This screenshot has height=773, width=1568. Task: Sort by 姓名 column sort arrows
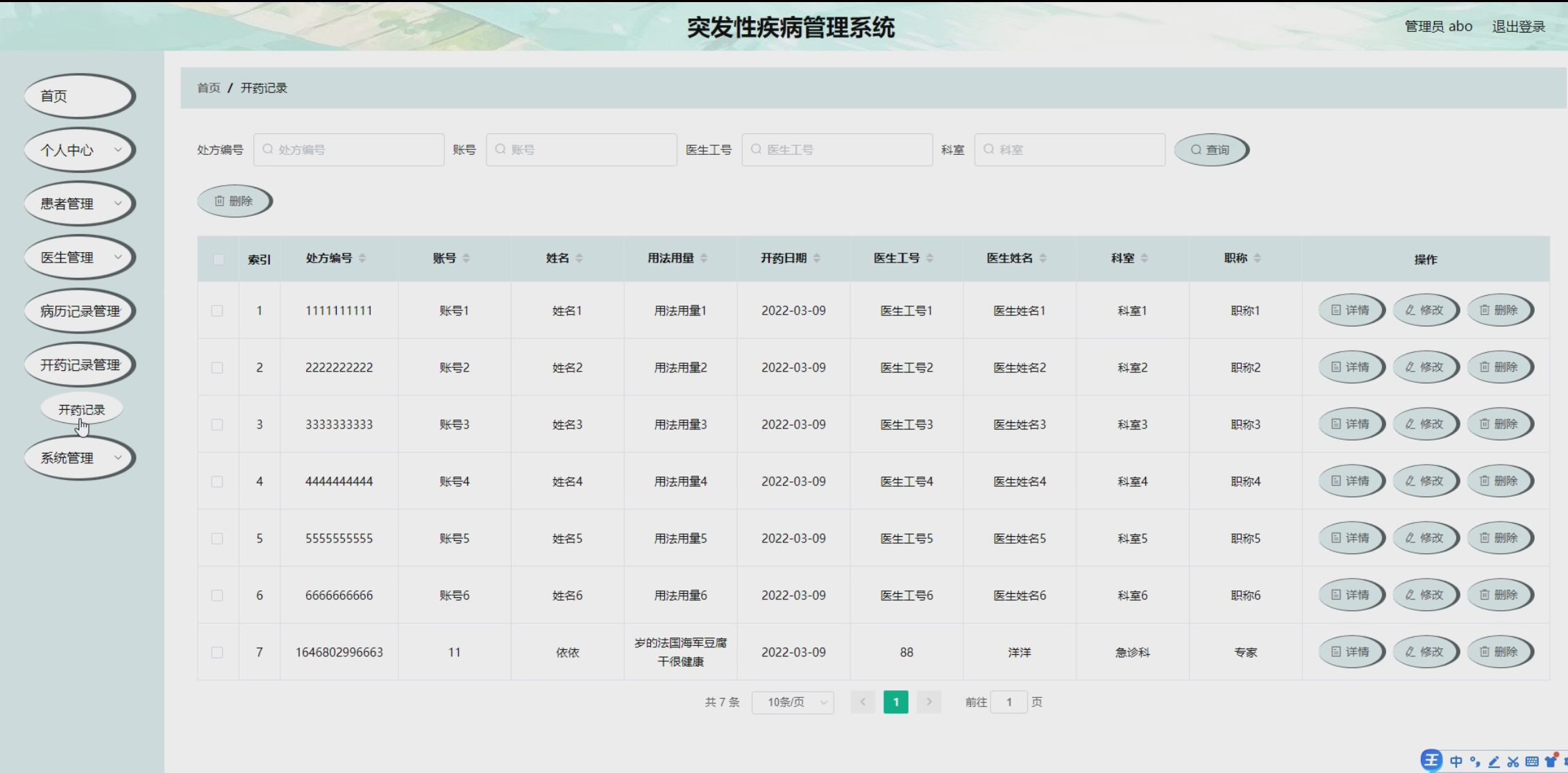580,258
